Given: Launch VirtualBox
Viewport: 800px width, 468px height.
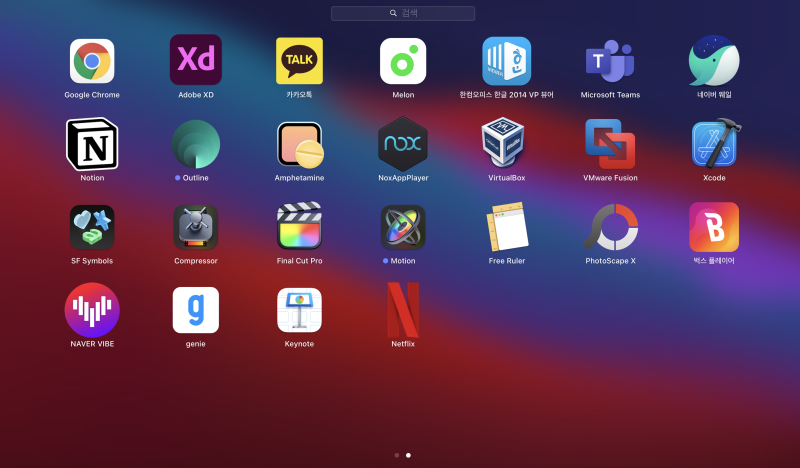Looking at the screenshot, I should pos(504,142).
